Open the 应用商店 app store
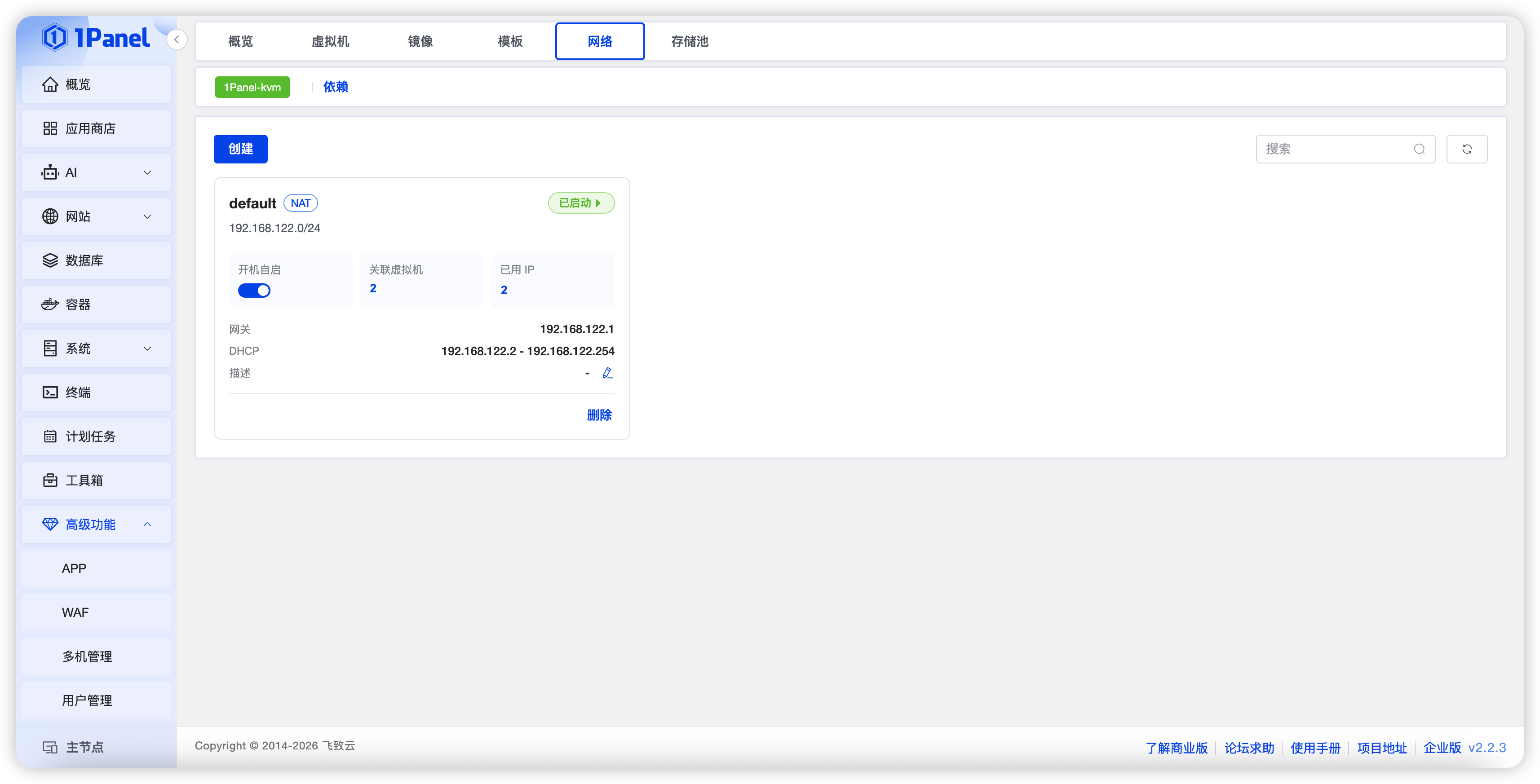The width and height of the screenshot is (1540, 784). pyautogui.click(x=96, y=128)
